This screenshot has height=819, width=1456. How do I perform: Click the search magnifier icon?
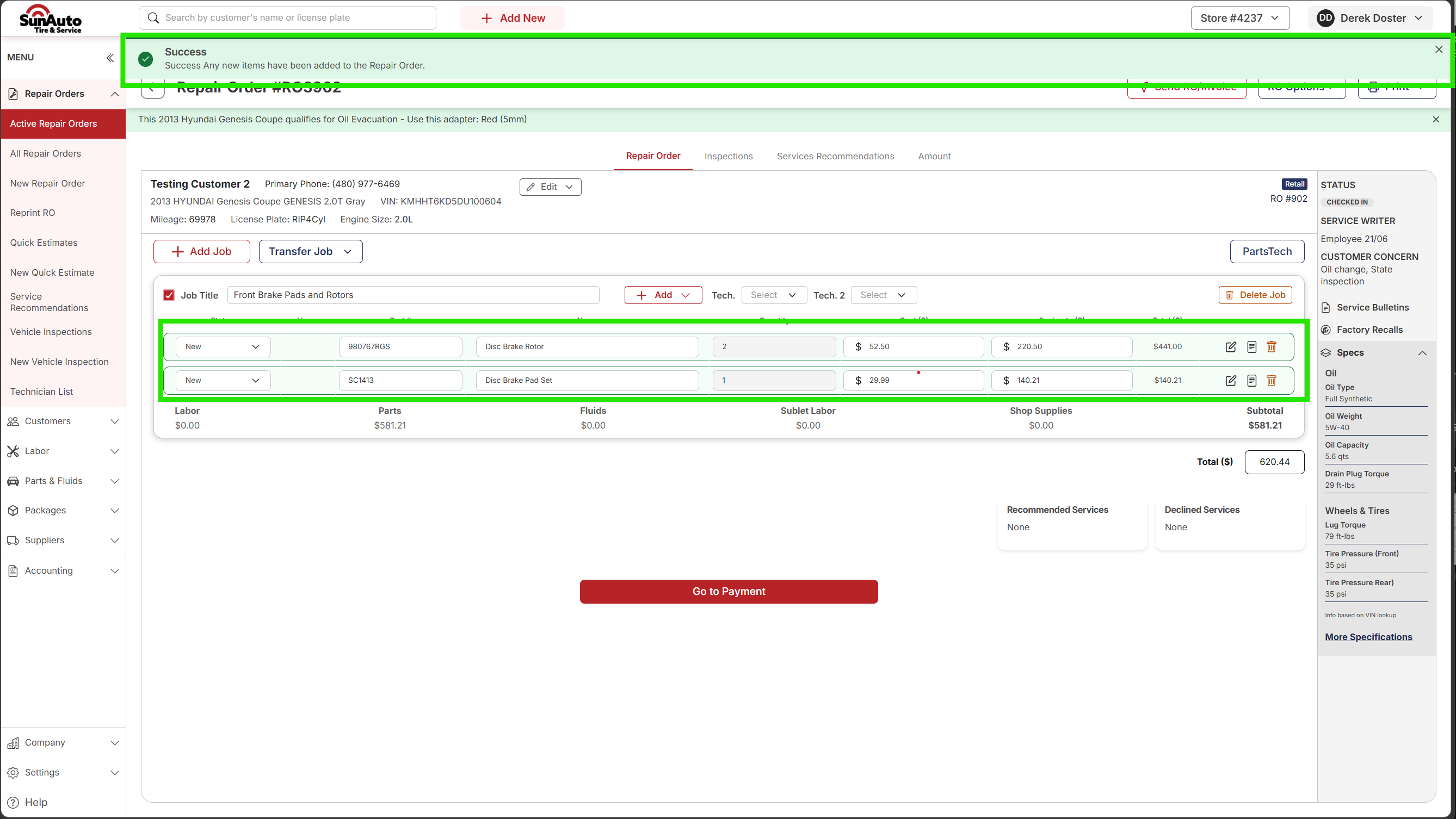pos(153,18)
